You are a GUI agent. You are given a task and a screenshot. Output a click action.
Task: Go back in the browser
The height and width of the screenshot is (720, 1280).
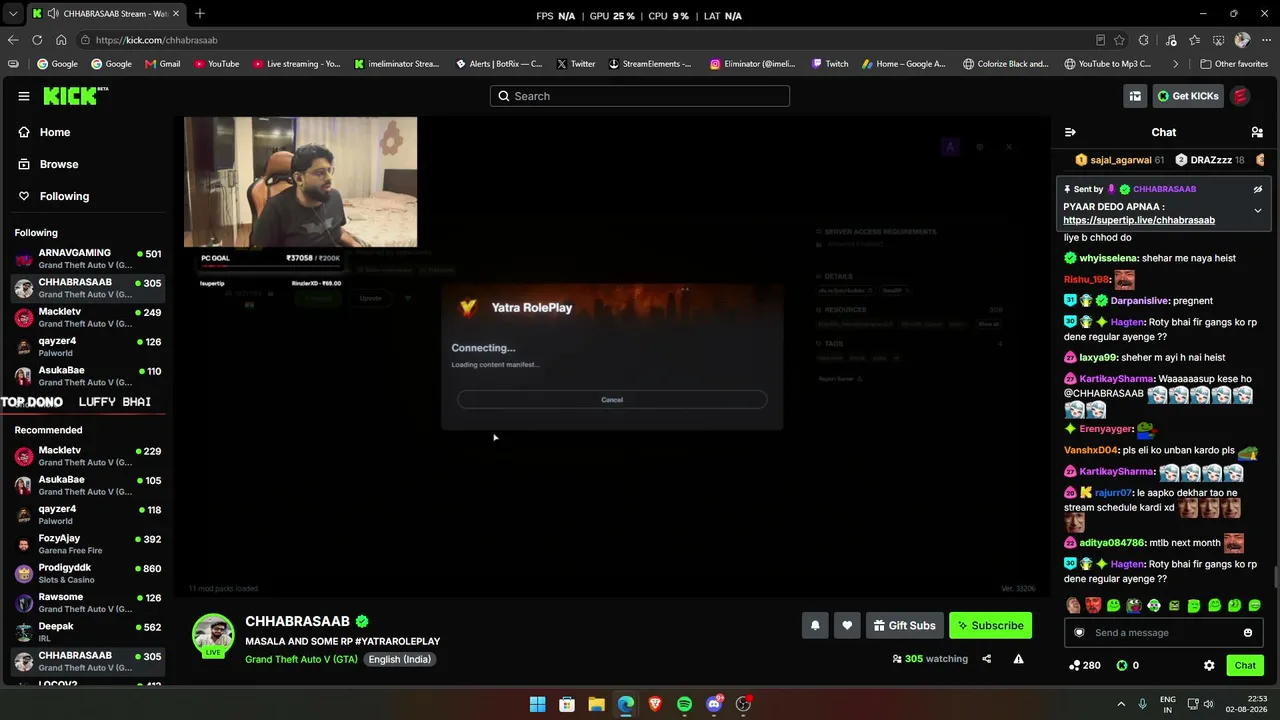pyautogui.click(x=13, y=40)
